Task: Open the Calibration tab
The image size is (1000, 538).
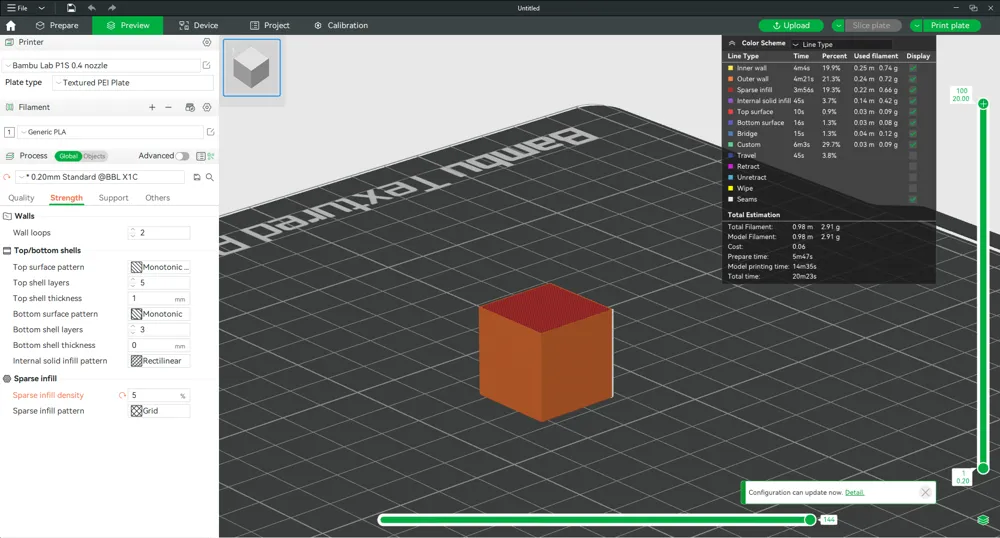Action: point(341,25)
